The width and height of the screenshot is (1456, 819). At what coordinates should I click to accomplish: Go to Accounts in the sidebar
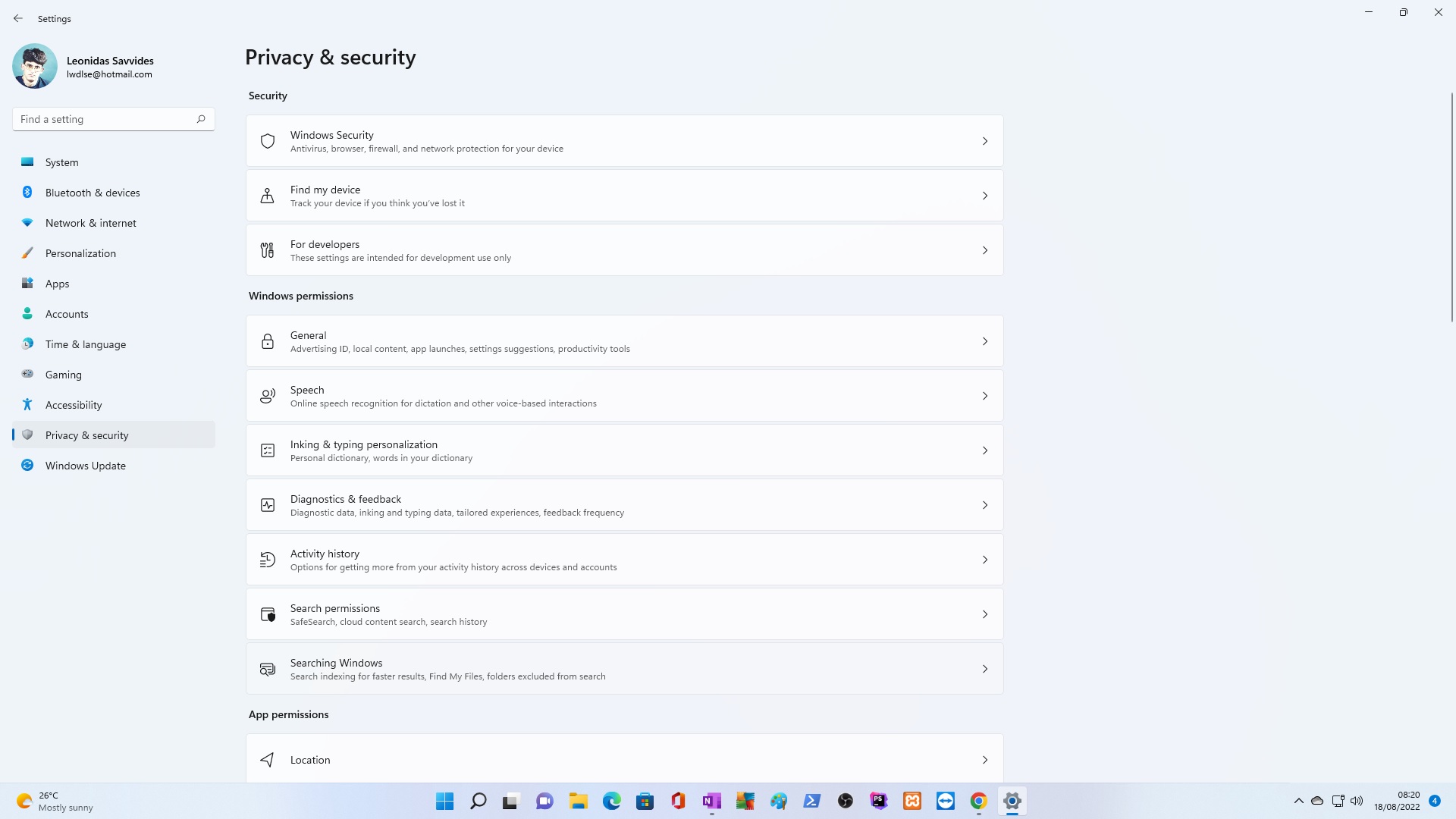114,314
